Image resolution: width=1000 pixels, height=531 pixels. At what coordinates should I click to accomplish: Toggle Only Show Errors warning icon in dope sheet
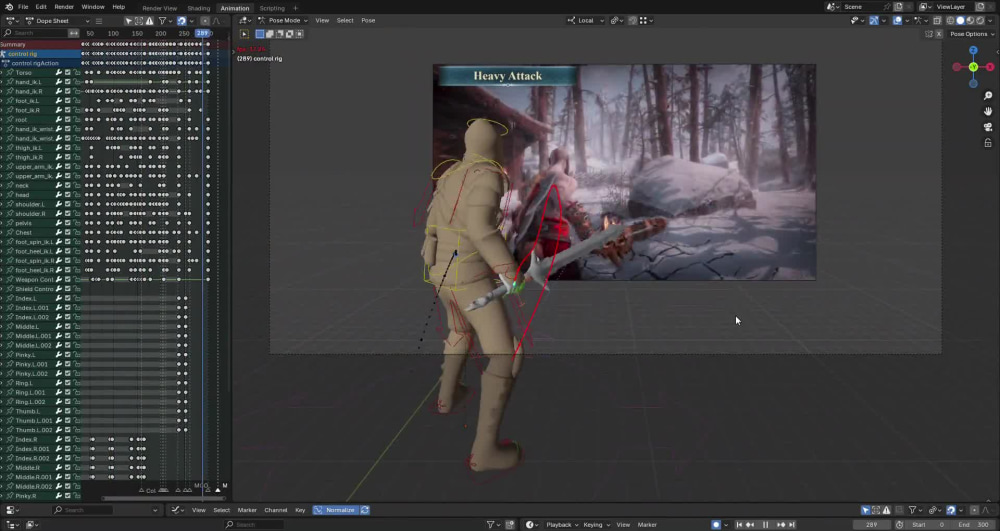coord(149,21)
